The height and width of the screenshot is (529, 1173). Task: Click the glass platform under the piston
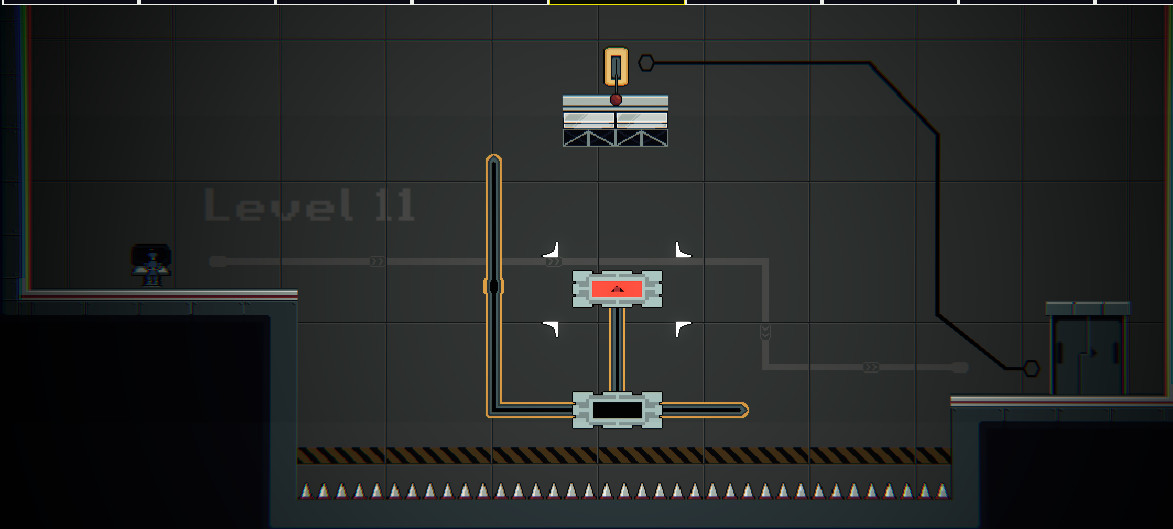615,121
